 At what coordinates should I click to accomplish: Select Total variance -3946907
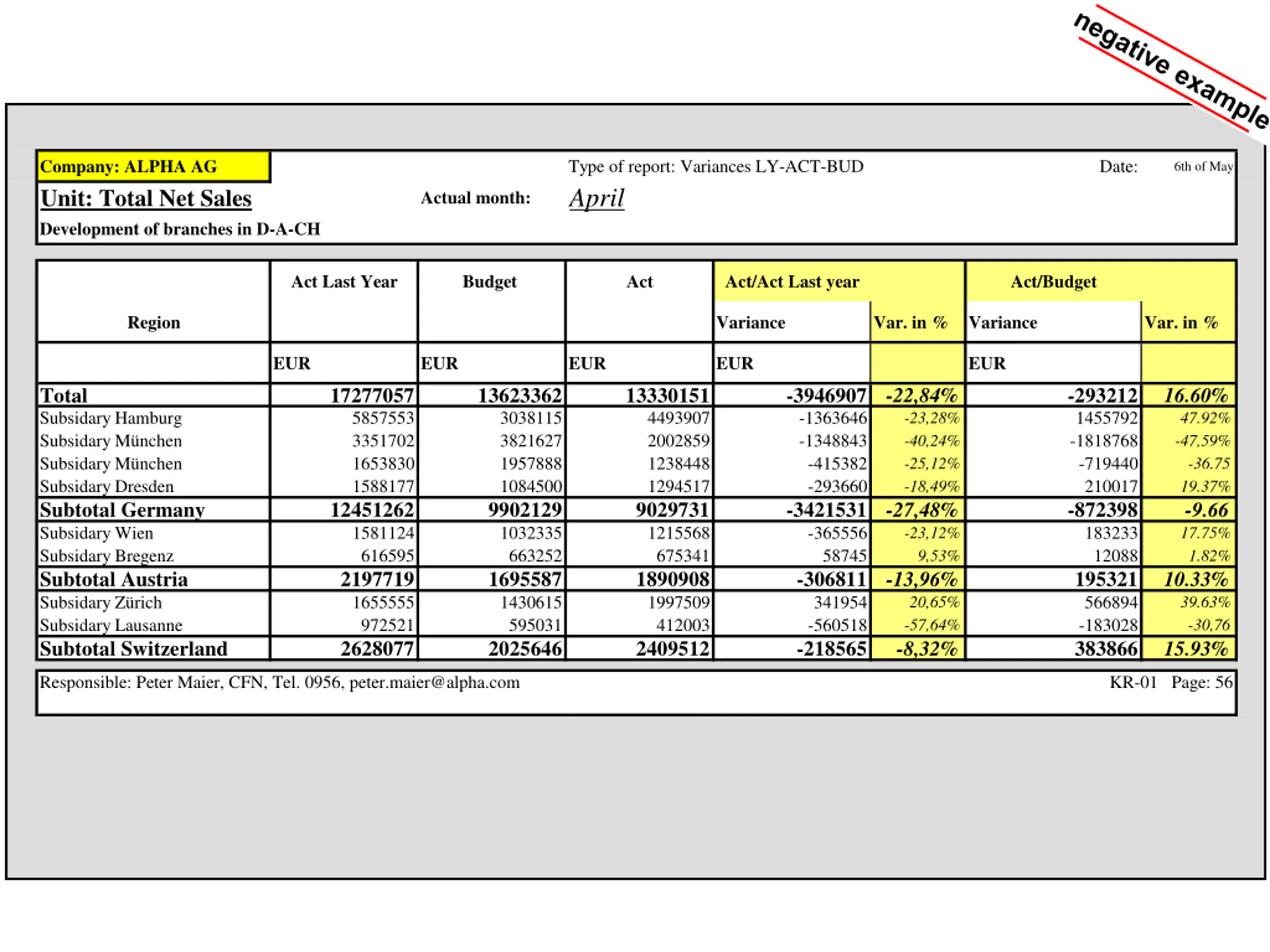tap(826, 395)
